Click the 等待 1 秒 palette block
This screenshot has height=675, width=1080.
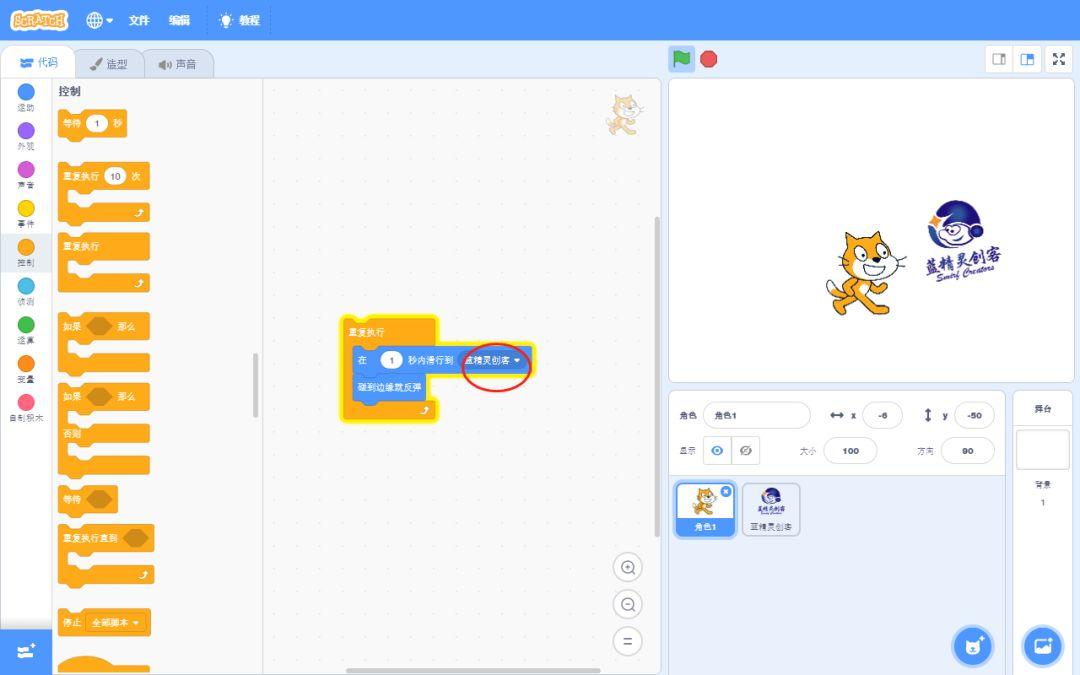point(92,124)
